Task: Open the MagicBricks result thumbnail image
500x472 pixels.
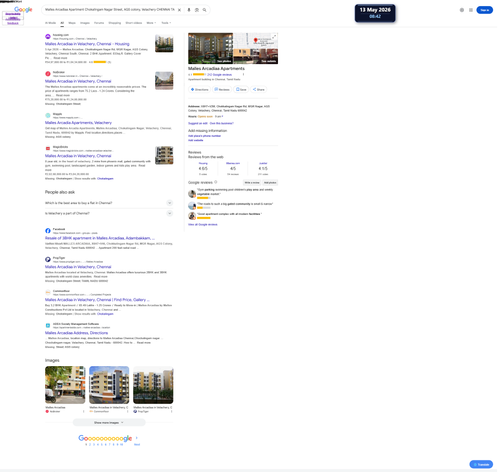Action: coord(164,155)
